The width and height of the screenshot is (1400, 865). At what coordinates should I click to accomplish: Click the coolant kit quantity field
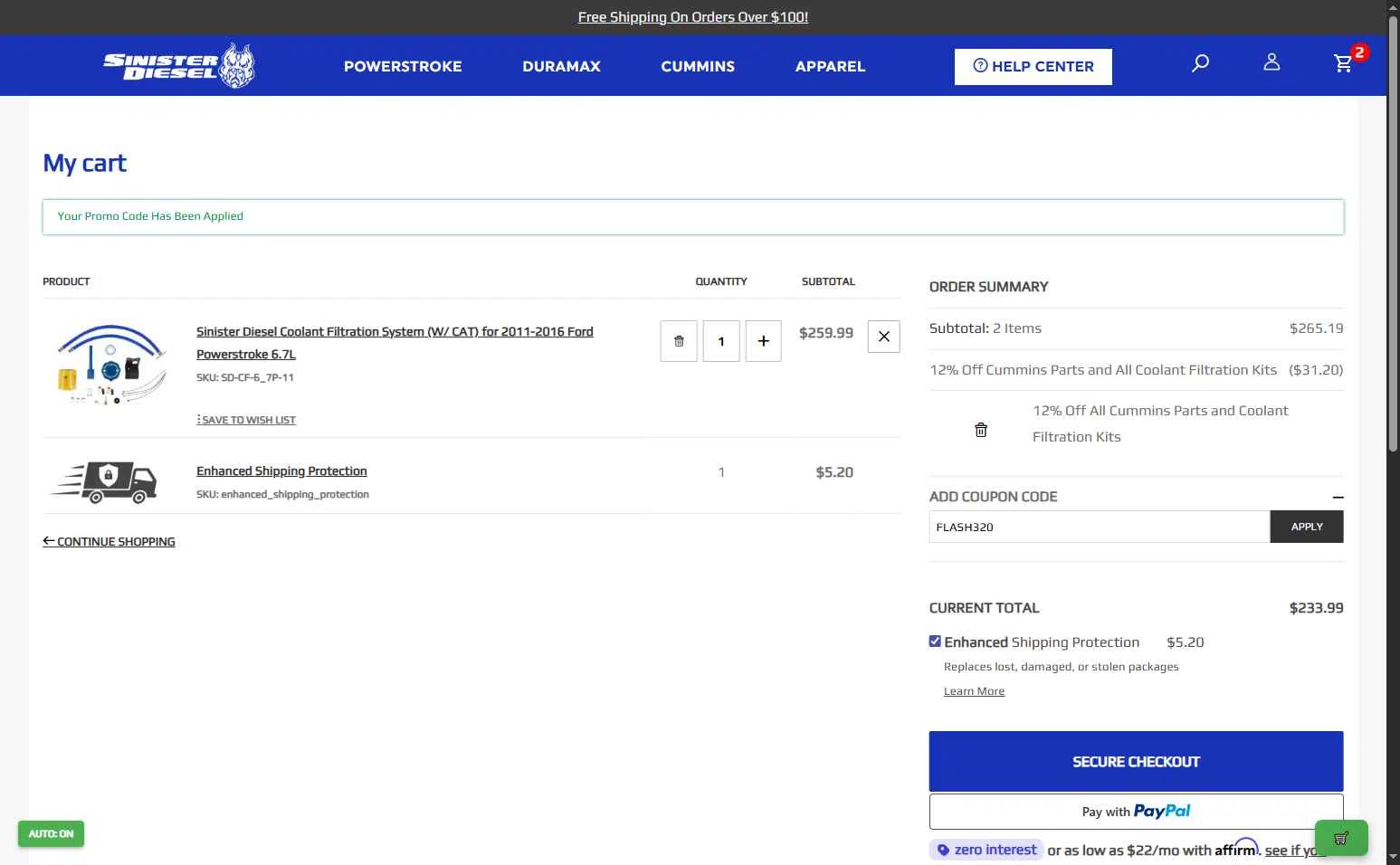(721, 341)
